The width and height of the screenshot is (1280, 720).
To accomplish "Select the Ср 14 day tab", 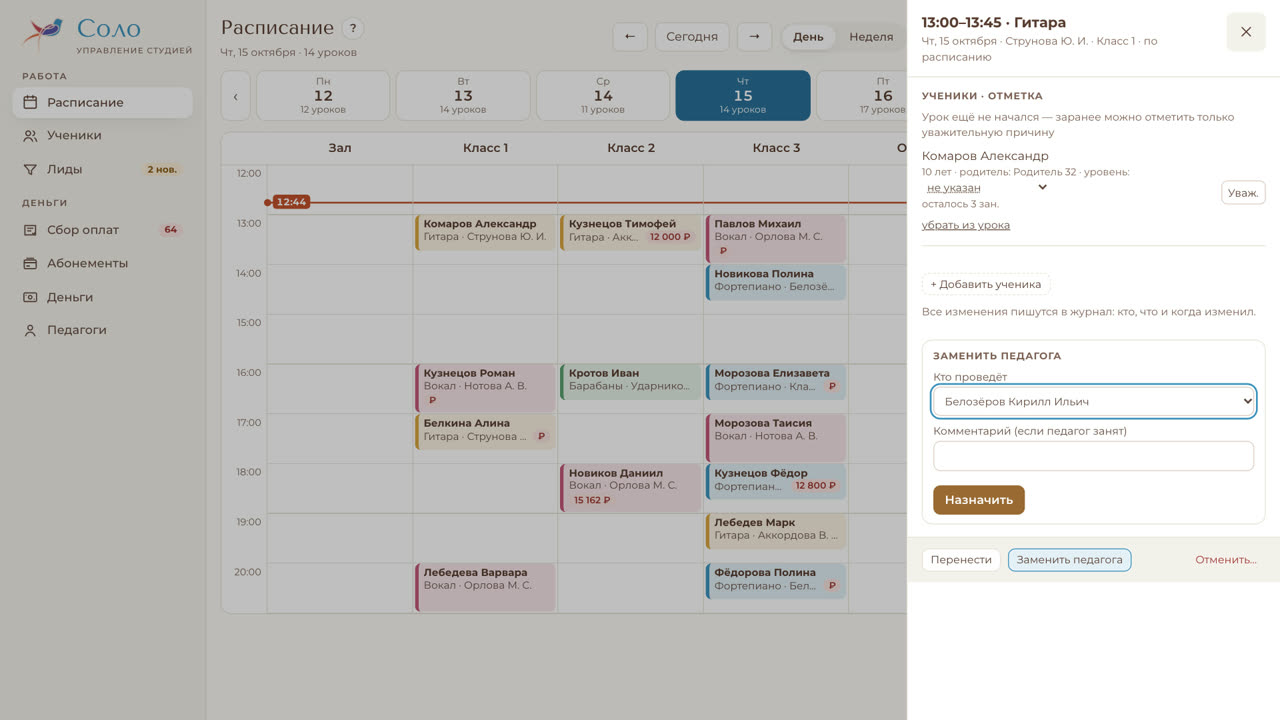I will [603, 96].
